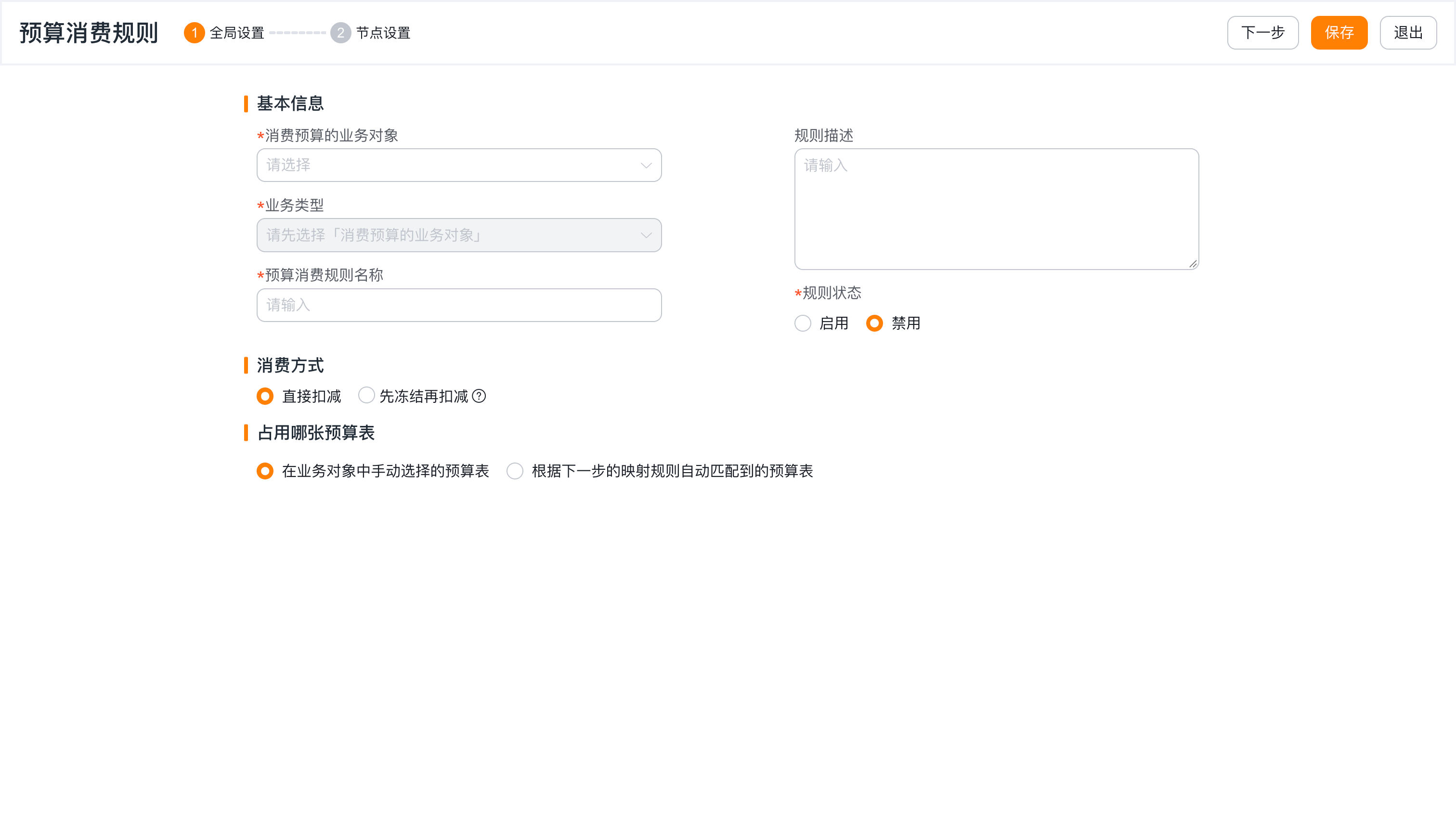The width and height of the screenshot is (1456, 825).
Task: Open the 消费预算的业务对象 dropdown
Action: pyautogui.click(x=459, y=166)
